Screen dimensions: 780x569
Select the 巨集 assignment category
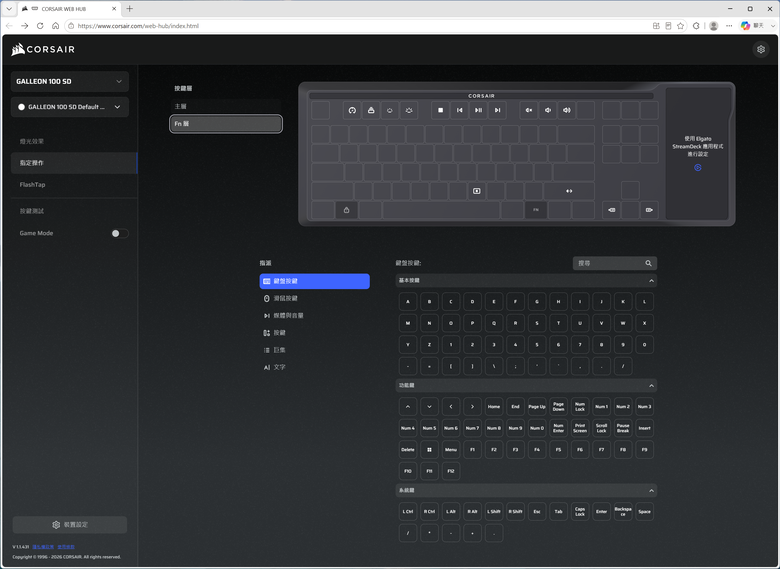point(314,350)
